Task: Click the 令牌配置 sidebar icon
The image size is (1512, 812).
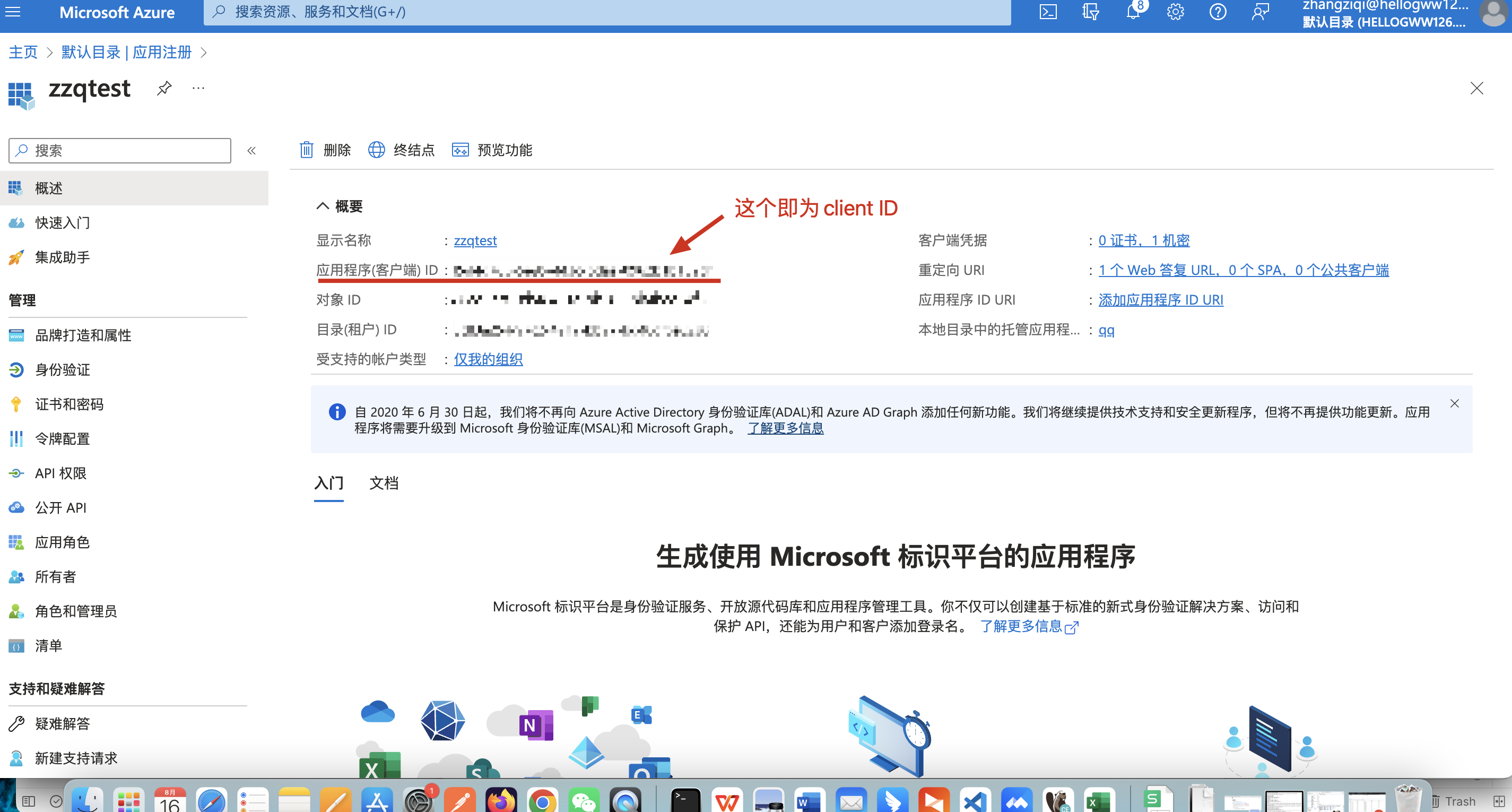Action: pos(16,438)
